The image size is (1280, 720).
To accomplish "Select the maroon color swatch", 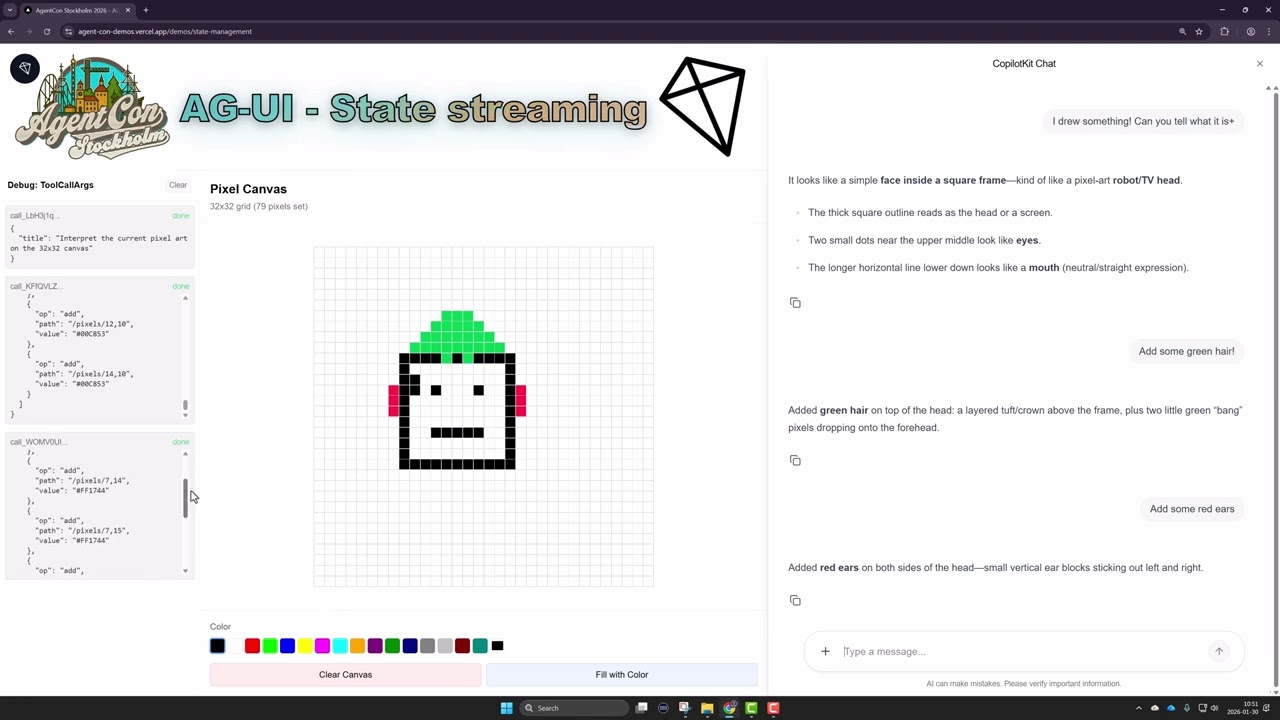I will 462,646.
